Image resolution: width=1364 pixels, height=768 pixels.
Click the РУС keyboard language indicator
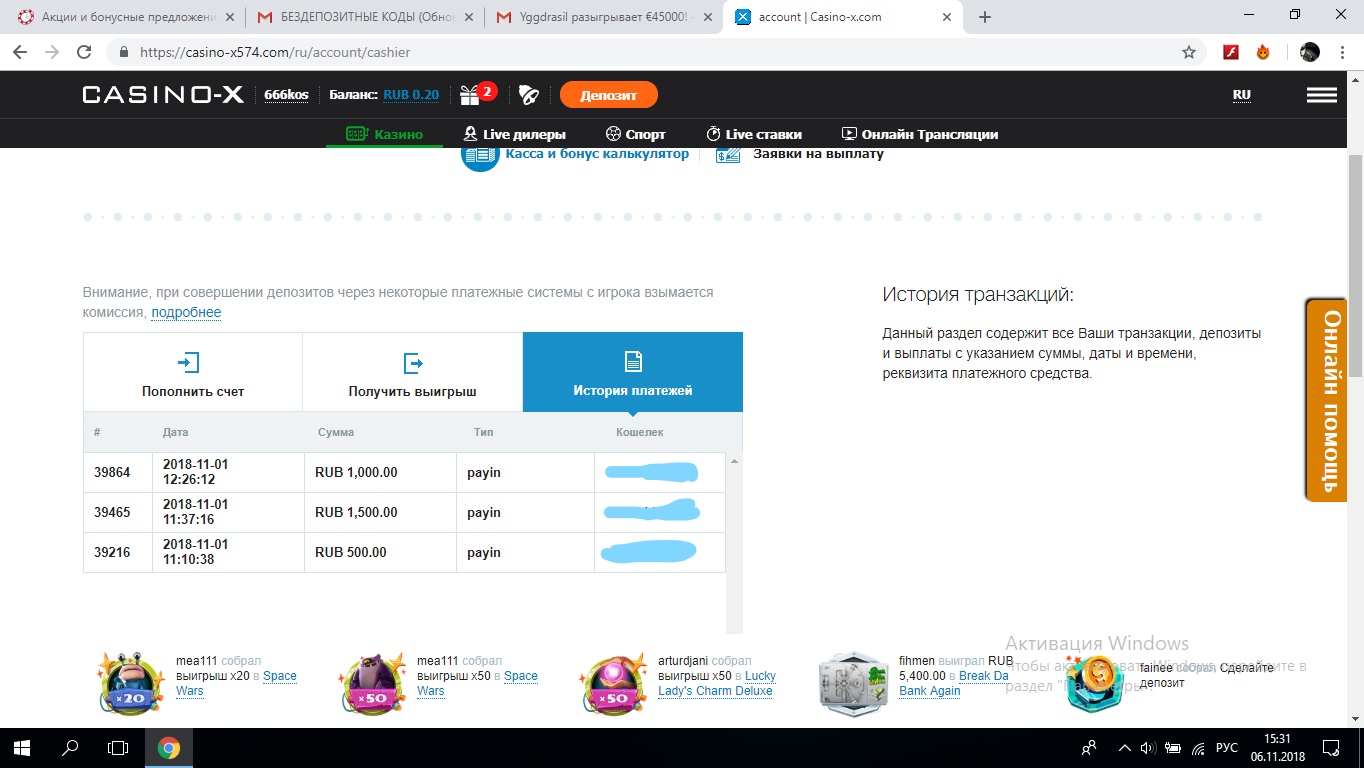click(x=1226, y=748)
